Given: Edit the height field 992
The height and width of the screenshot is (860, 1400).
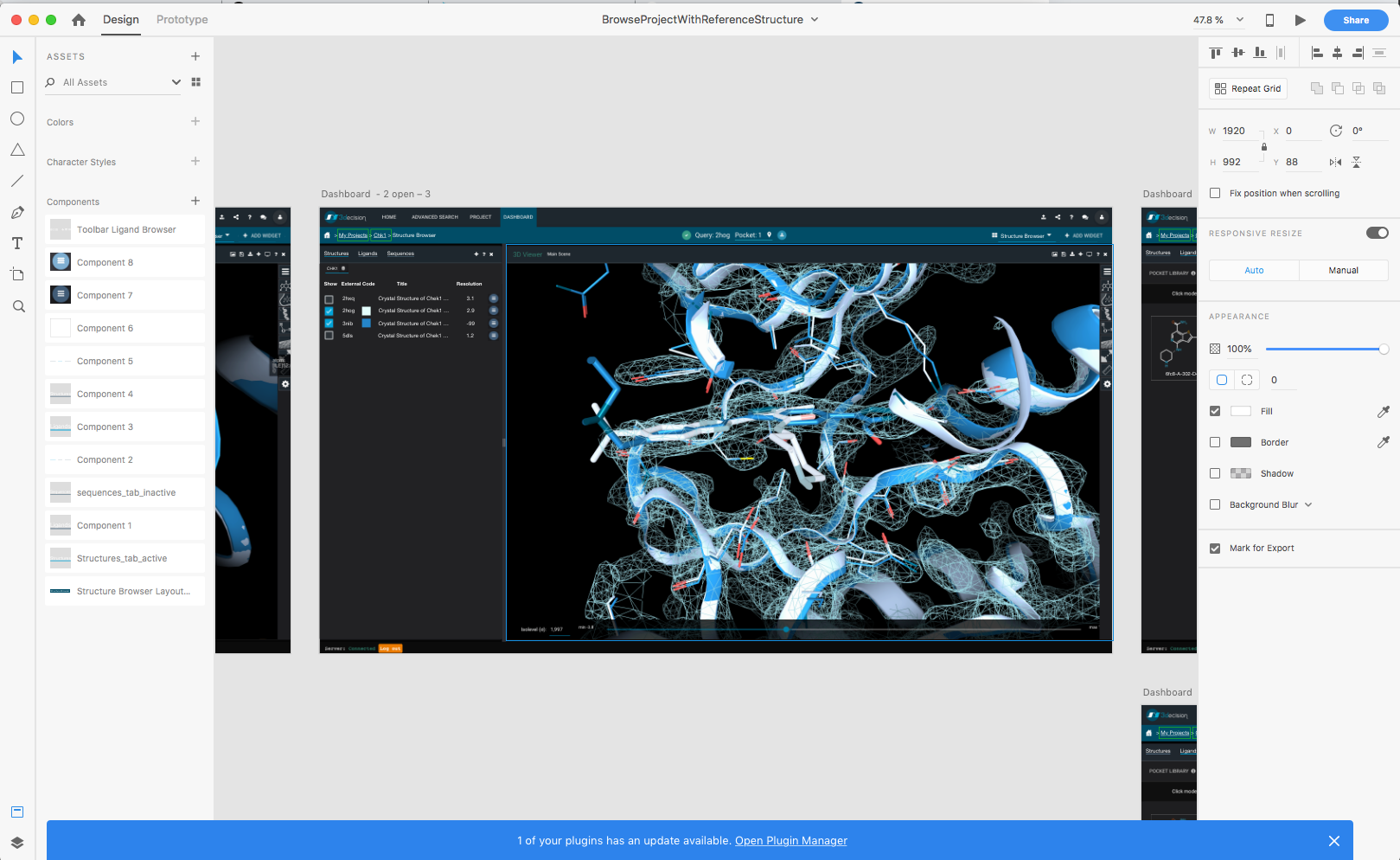Looking at the screenshot, I should coord(1239,162).
